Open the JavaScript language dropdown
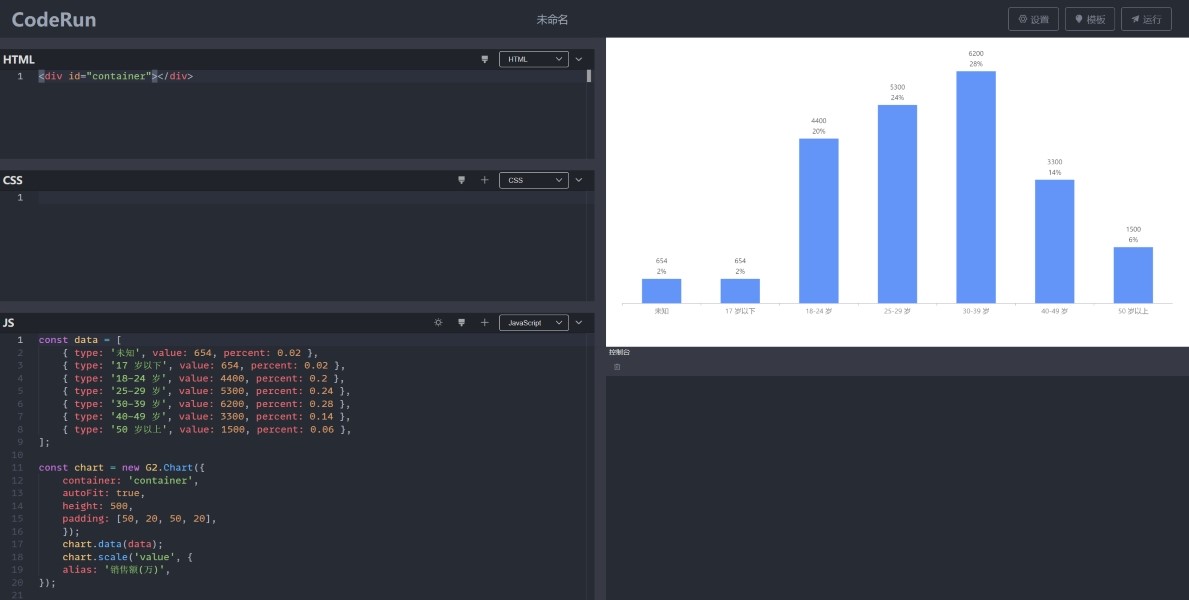This screenshot has height=600, width=1189. (x=533, y=323)
